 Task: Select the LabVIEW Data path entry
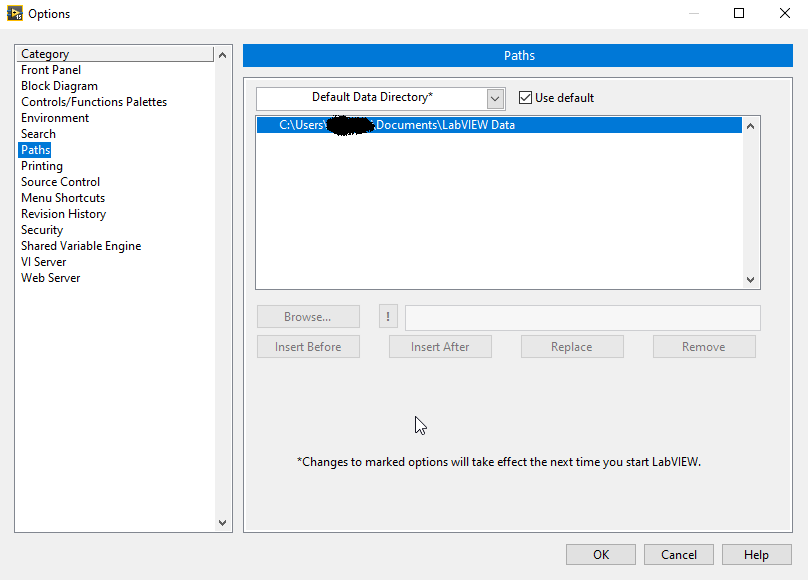(x=499, y=125)
